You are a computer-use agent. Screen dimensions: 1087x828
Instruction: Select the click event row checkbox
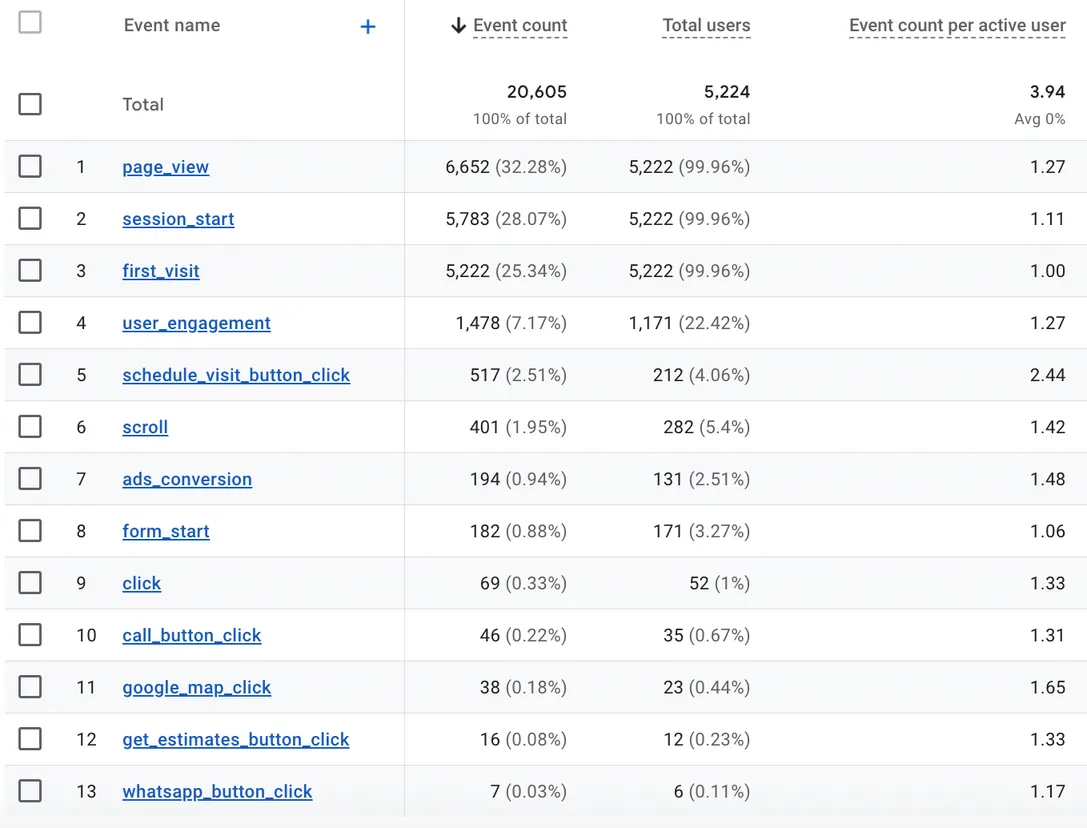coord(30,583)
